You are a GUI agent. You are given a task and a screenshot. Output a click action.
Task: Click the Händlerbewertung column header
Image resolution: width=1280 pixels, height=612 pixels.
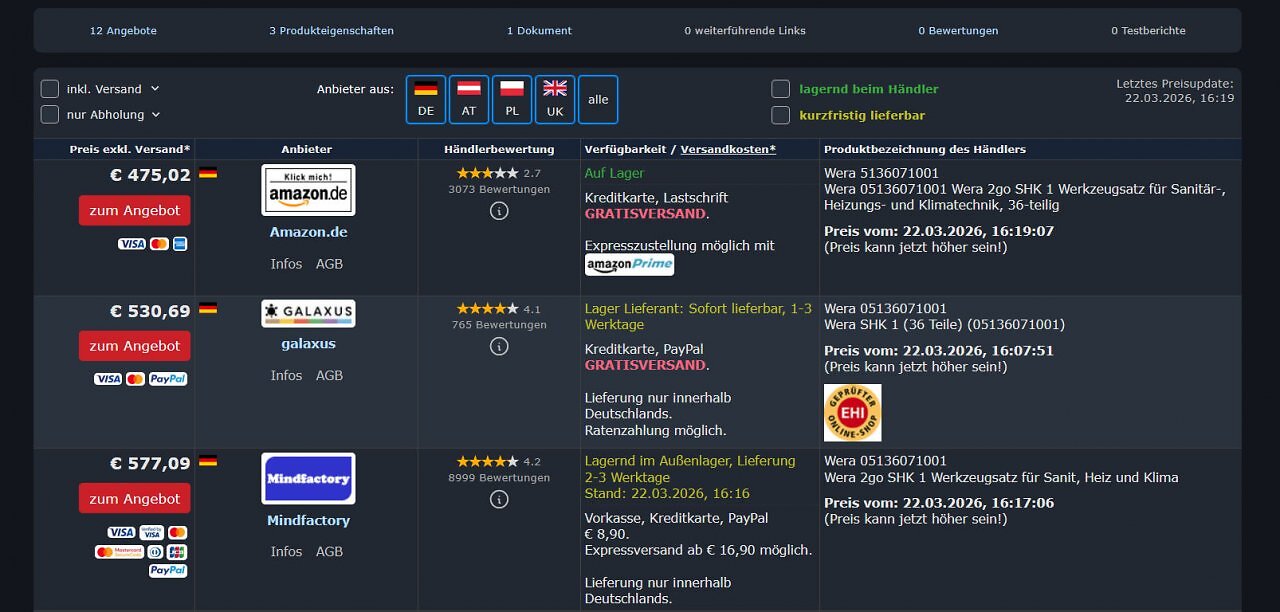point(499,150)
